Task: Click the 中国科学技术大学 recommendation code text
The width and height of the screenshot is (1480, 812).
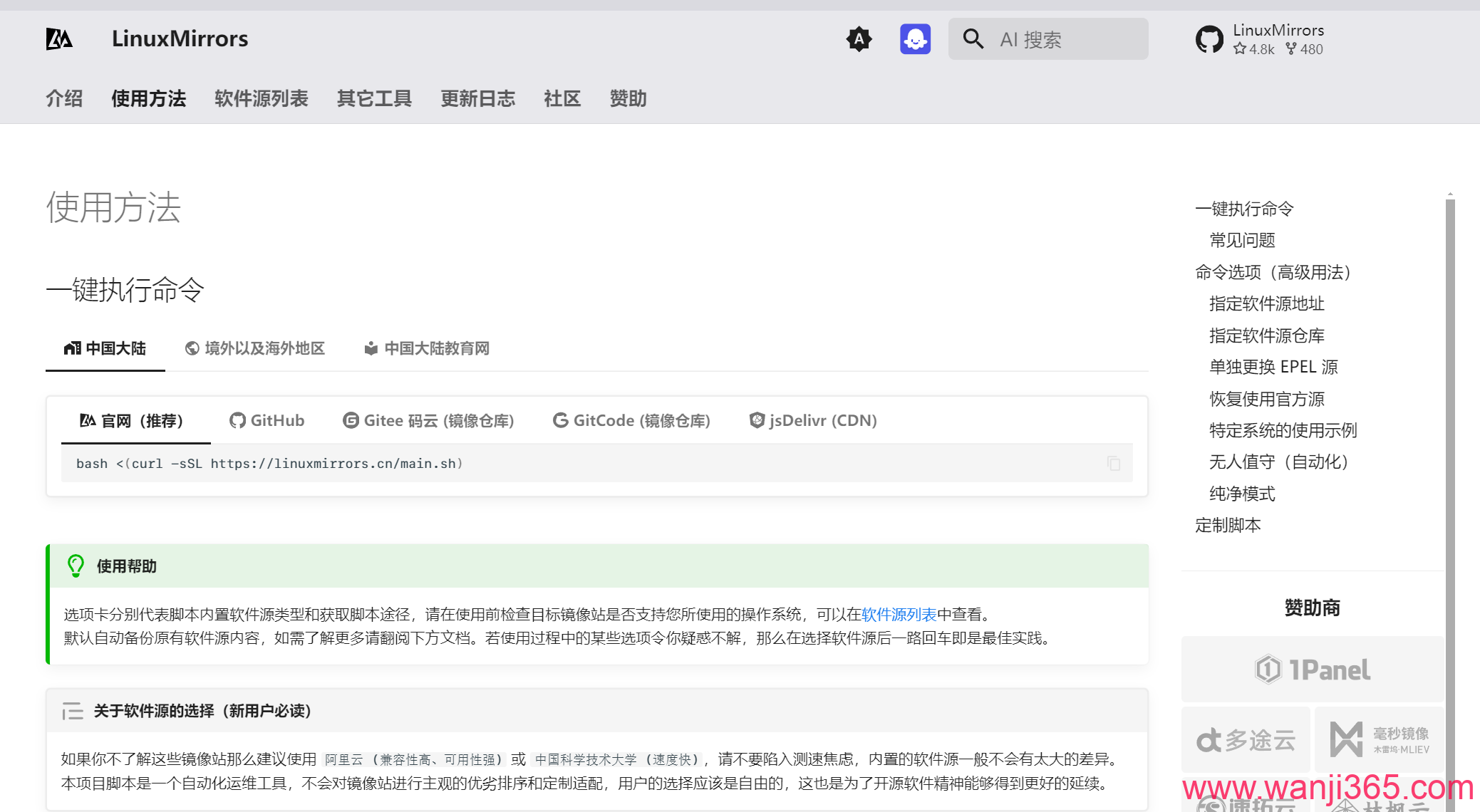Action: click(617, 760)
